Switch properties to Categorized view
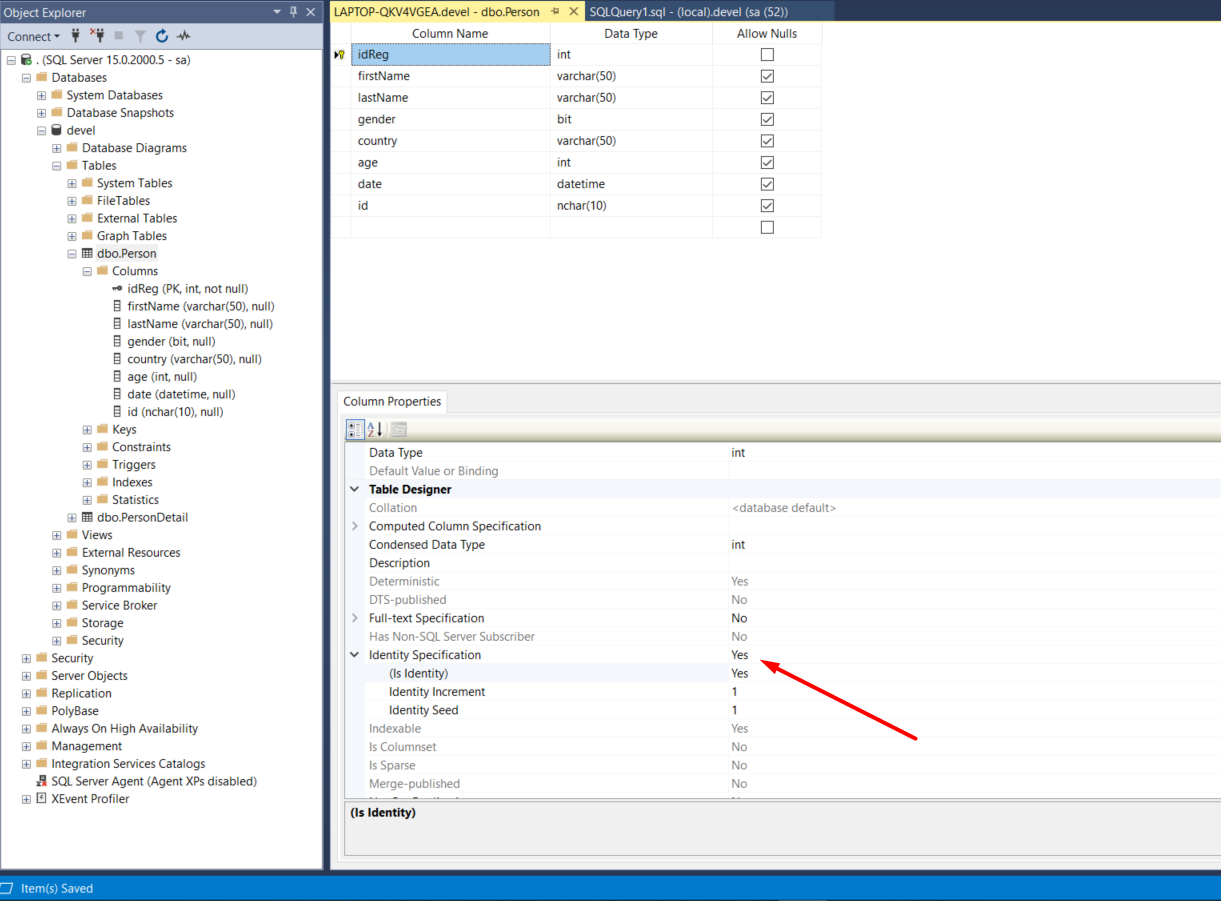Screen dimensions: 1221x901 [355, 430]
